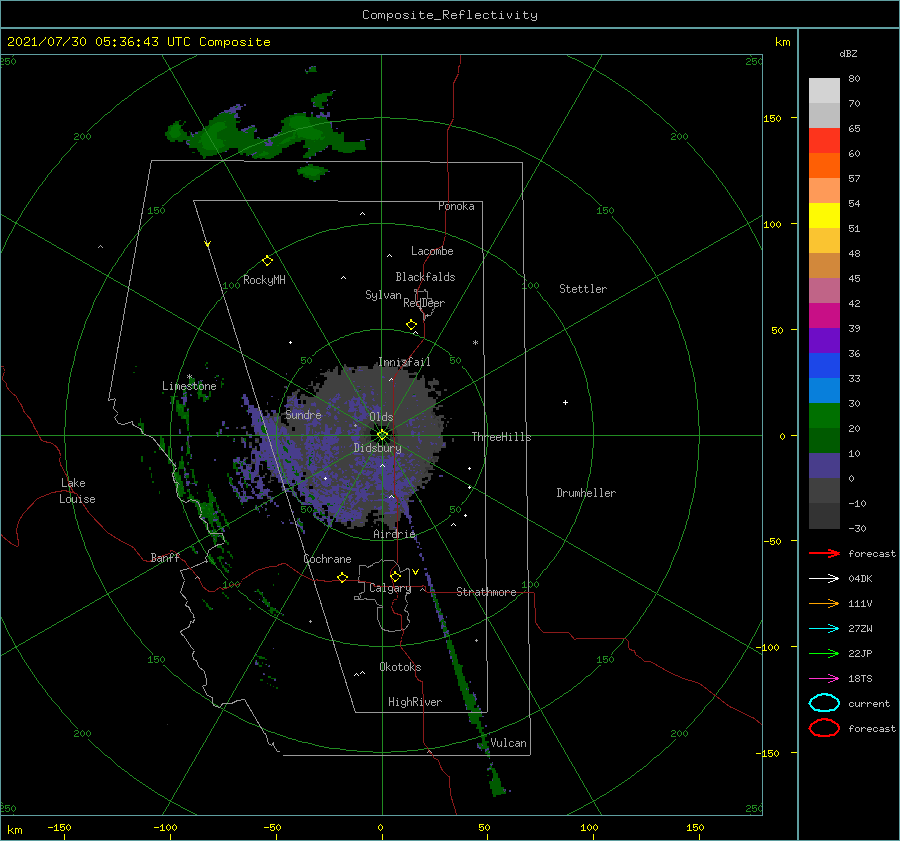Select the Blackfalds label

tap(425, 277)
